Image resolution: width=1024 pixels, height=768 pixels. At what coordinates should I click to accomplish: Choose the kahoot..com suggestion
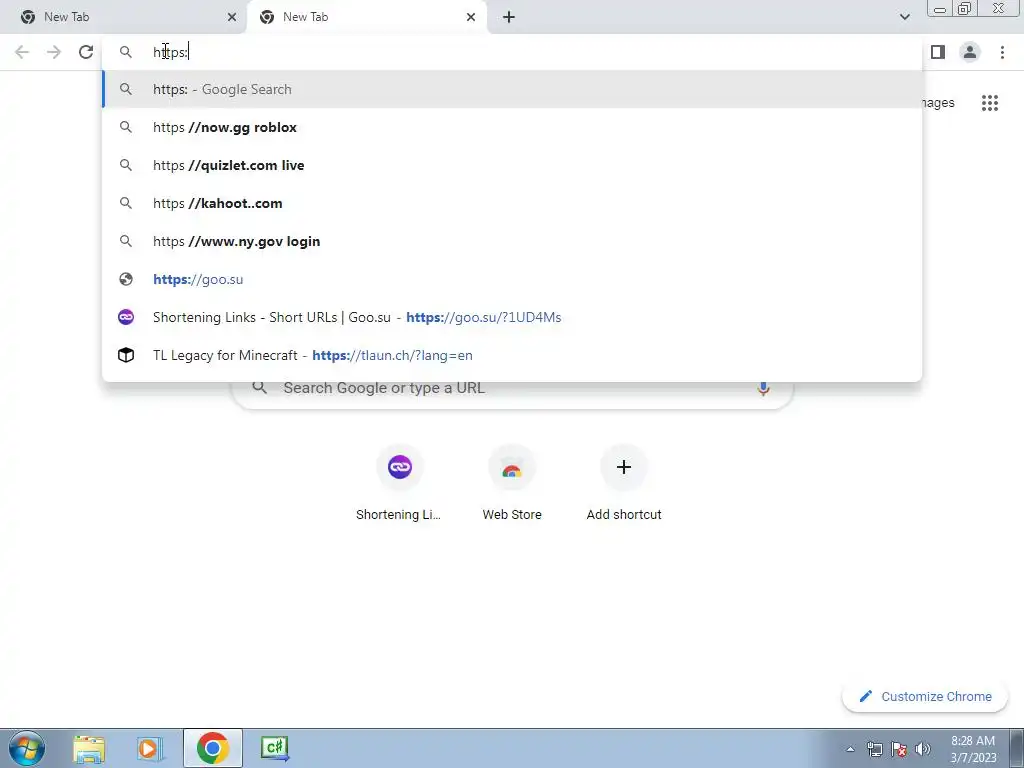[x=512, y=203]
